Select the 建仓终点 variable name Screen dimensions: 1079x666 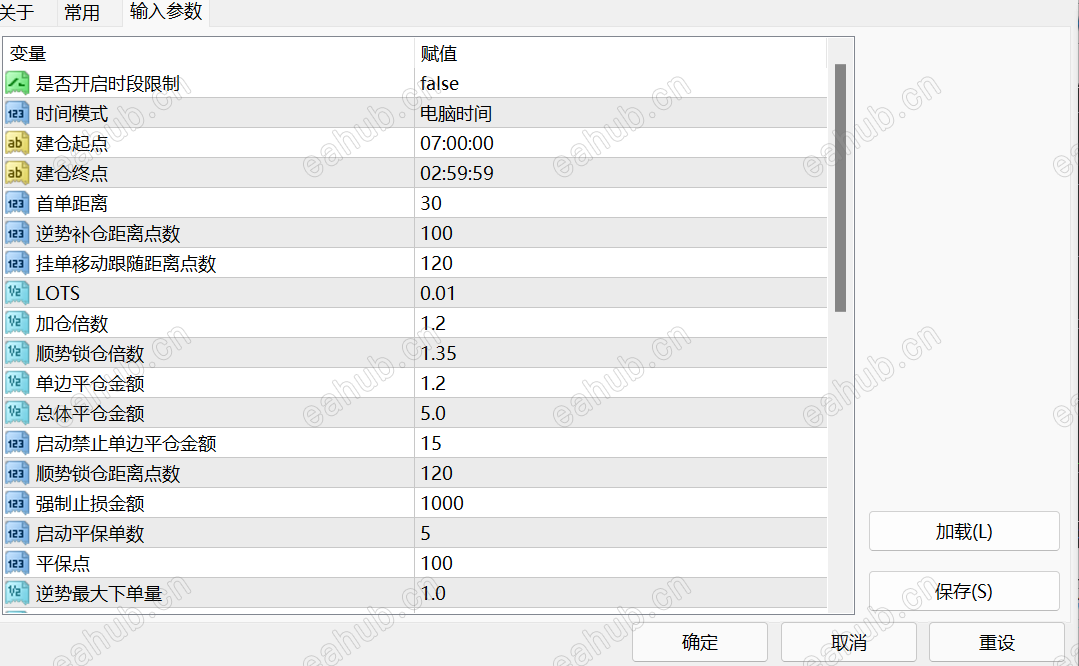point(72,173)
